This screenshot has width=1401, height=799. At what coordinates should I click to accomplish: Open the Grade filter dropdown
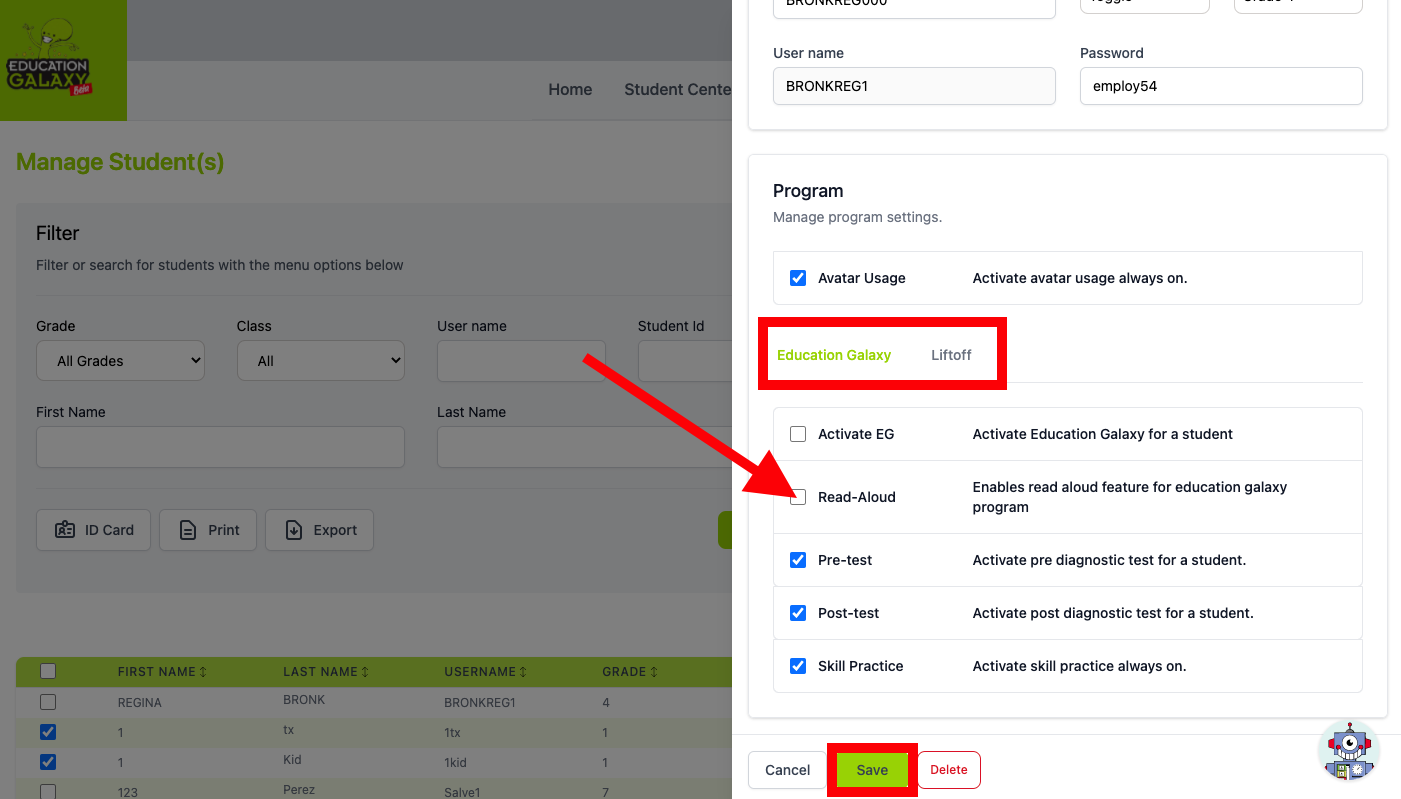pyautogui.click(x=120, y=361)
